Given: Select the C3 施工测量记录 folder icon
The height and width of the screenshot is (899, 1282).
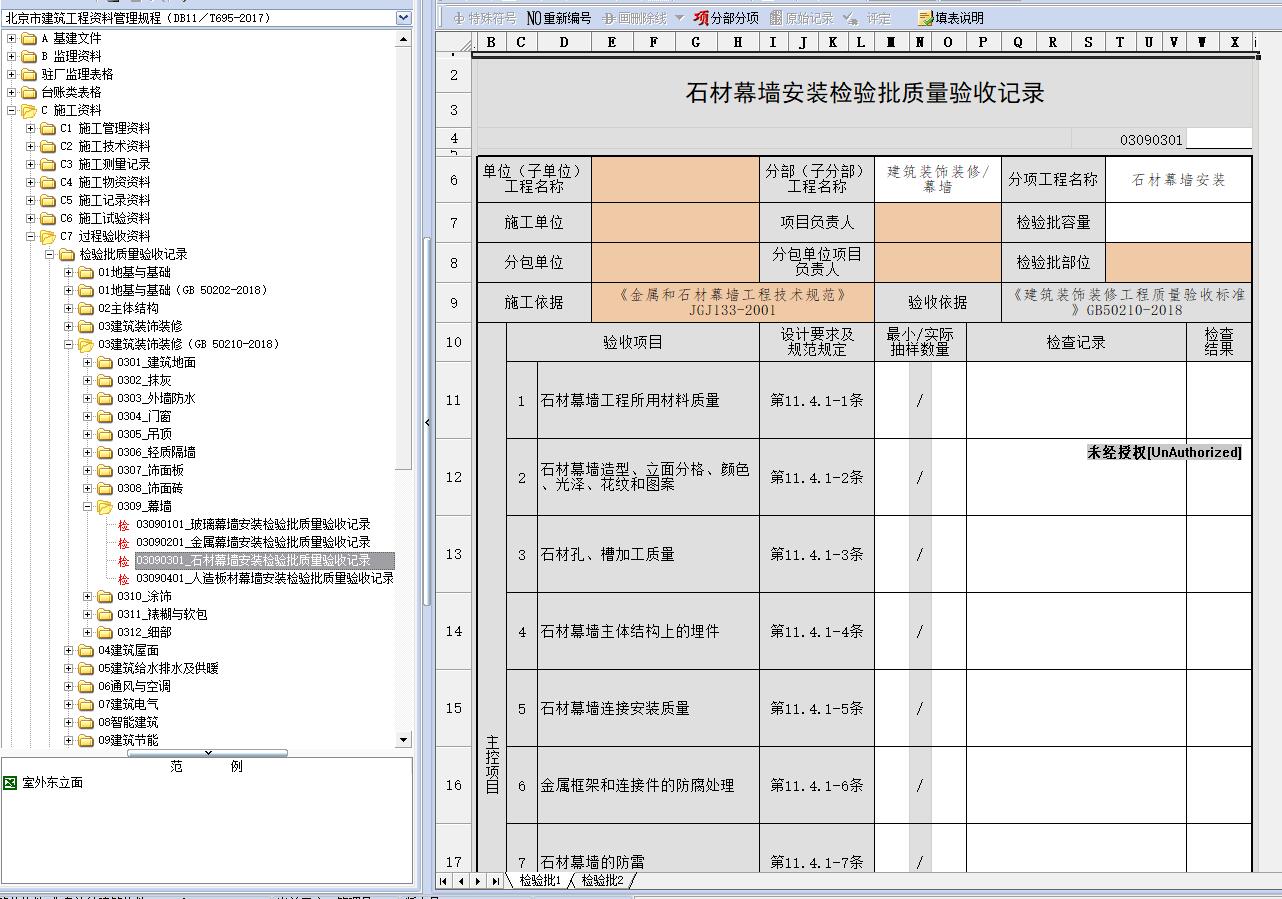Looking at the screenshot, I should pyautogui.click(x=48, y=164).
